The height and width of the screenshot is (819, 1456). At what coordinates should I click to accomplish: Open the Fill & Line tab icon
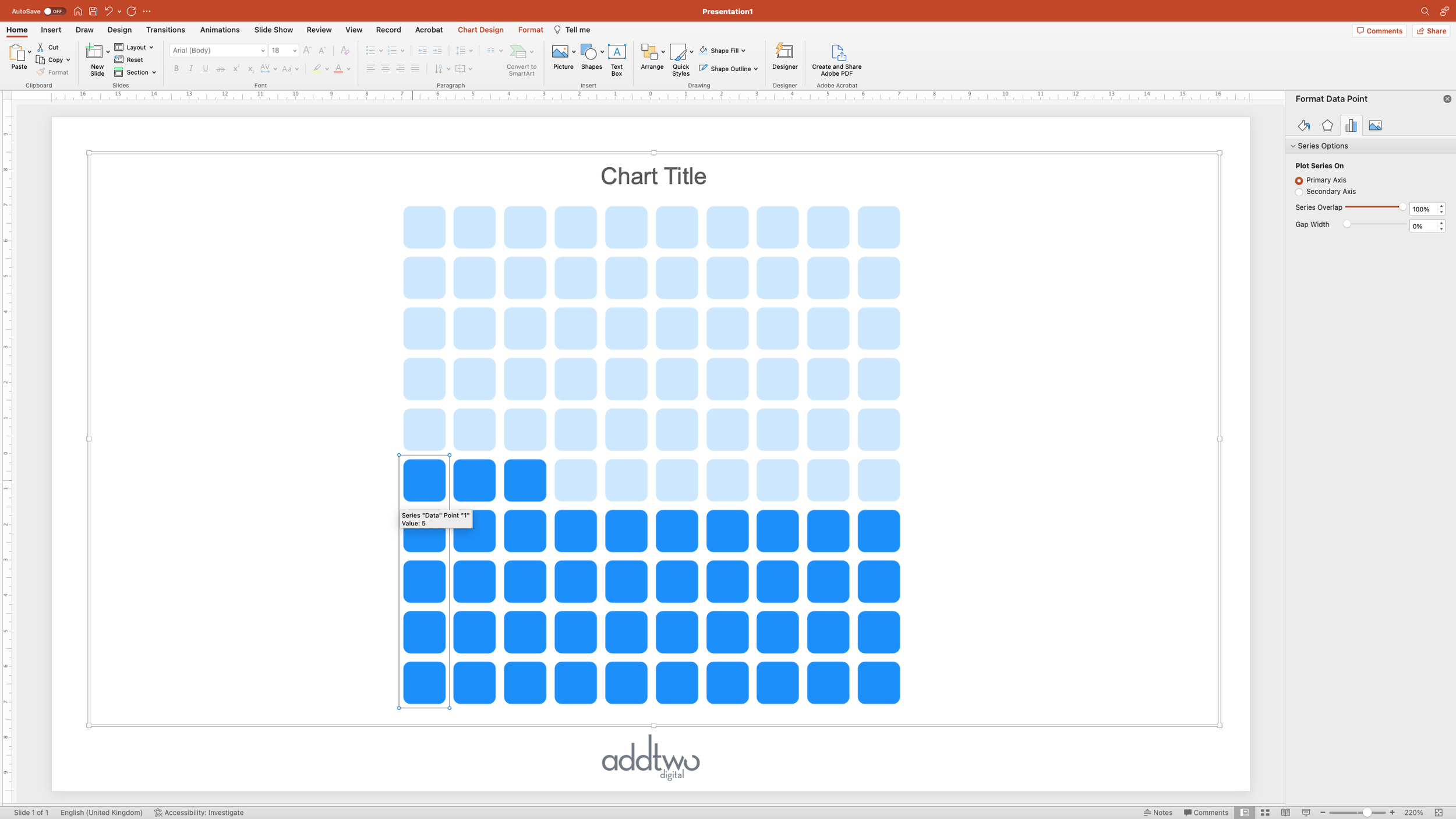(1303, 125)
